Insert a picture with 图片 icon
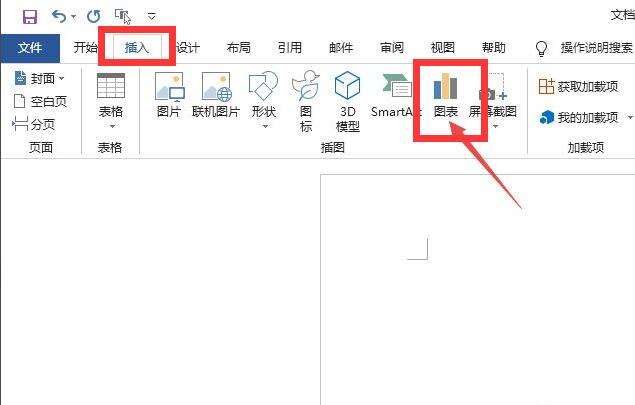The height and width of the screenshot is (405, 635). pyautogui.click(x=169, y=95)
